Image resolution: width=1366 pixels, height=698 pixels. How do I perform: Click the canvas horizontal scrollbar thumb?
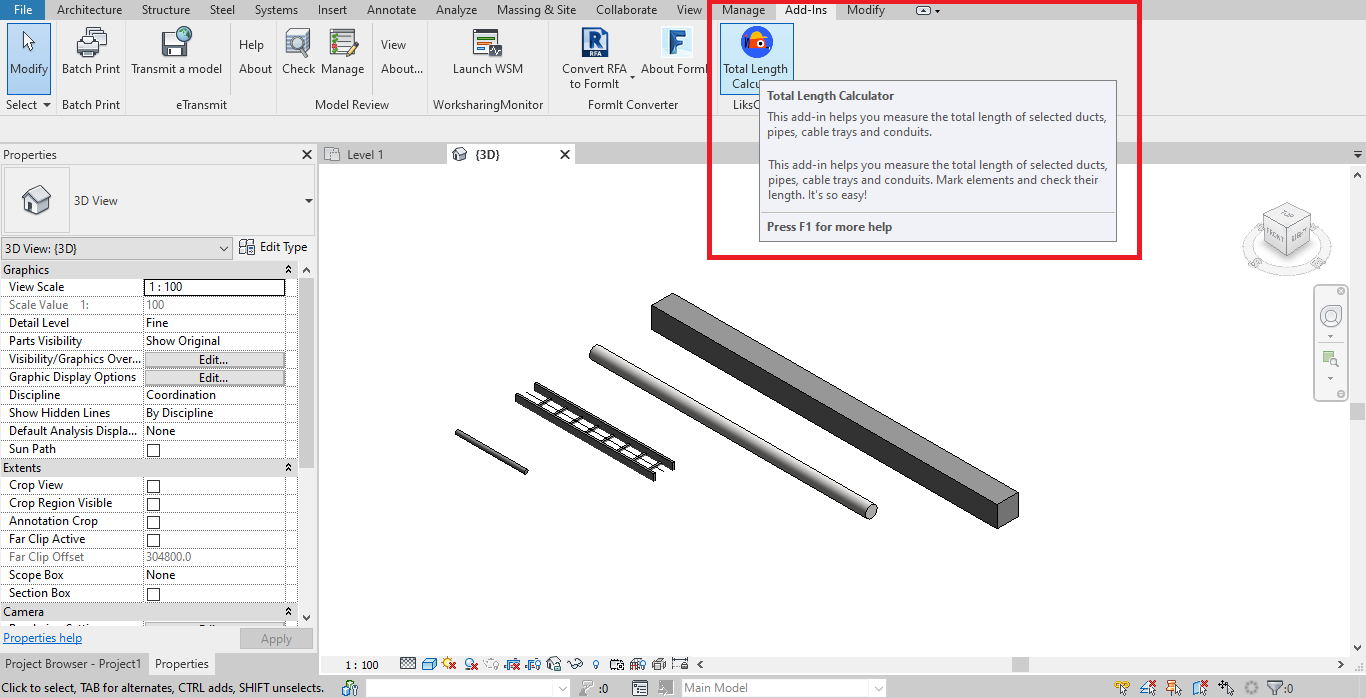click(1020, 664)
